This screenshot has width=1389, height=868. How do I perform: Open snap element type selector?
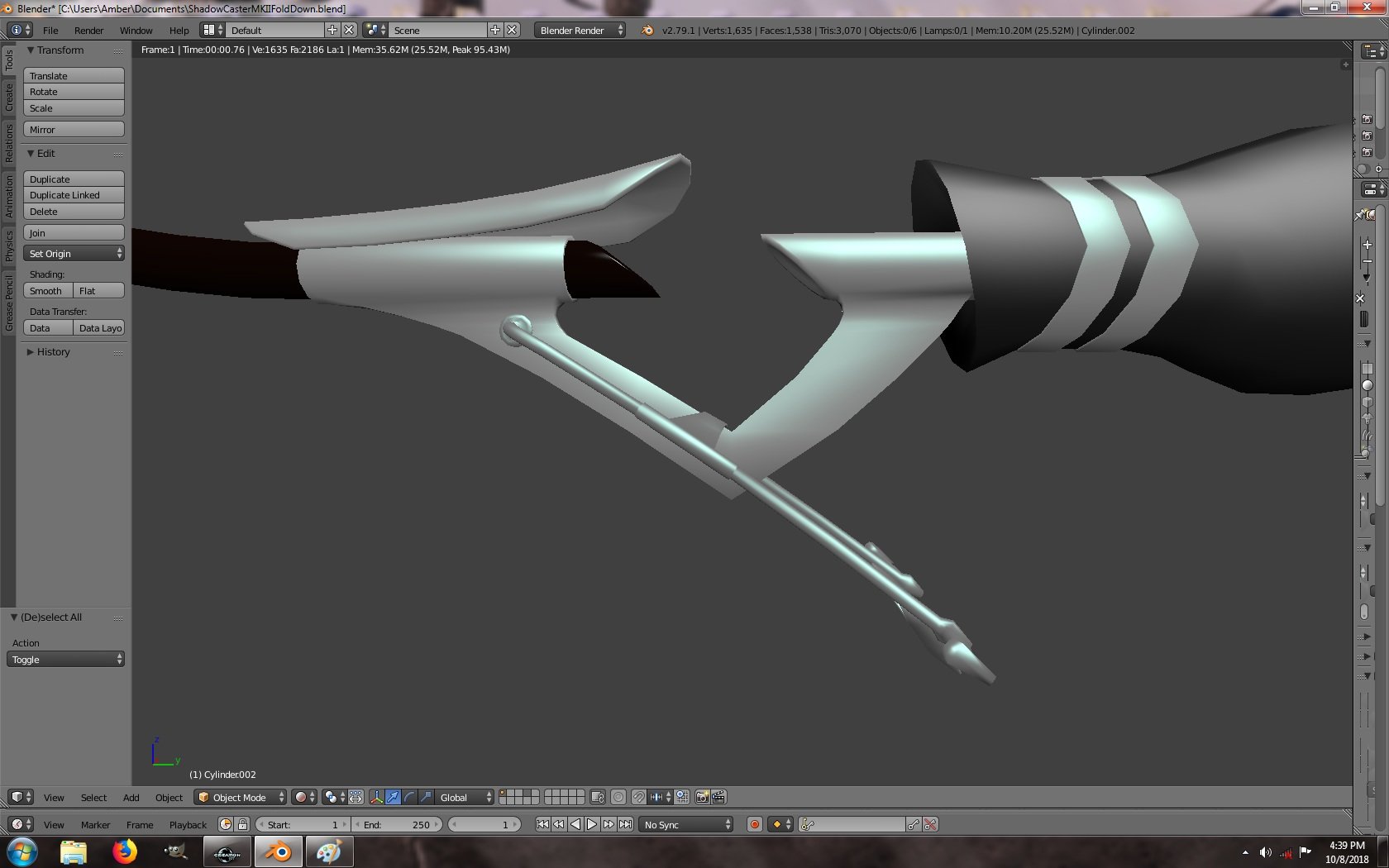point(661,797)
